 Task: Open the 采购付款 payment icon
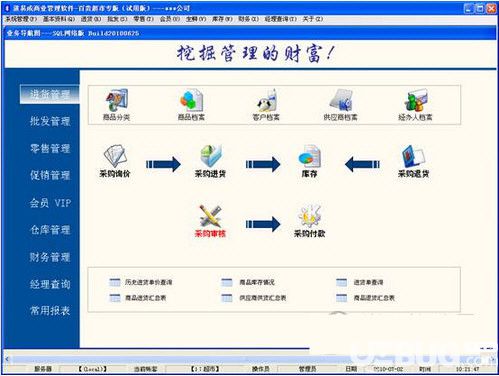[309, 216]
